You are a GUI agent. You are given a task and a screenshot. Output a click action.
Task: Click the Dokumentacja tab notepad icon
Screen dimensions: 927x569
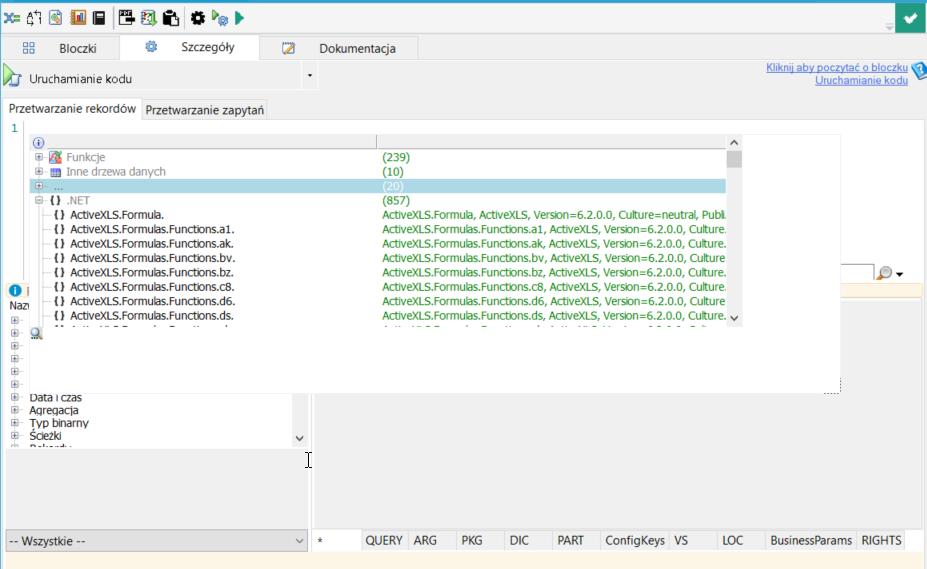click(288, 49)
